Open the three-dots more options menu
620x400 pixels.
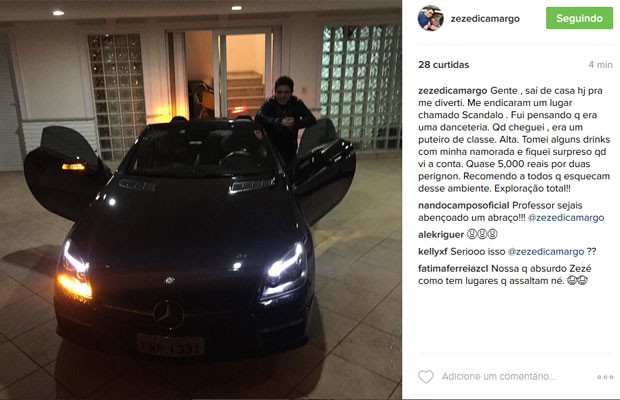pyautogui.click(x=605, y=377)
